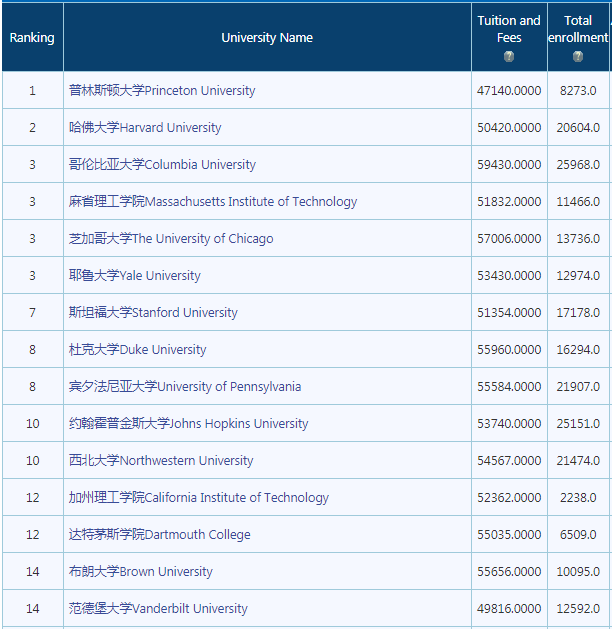This screenshot has width=612, height=629.
Task: Select Harvard's enrollment value 20604.0
Action: 578,128
